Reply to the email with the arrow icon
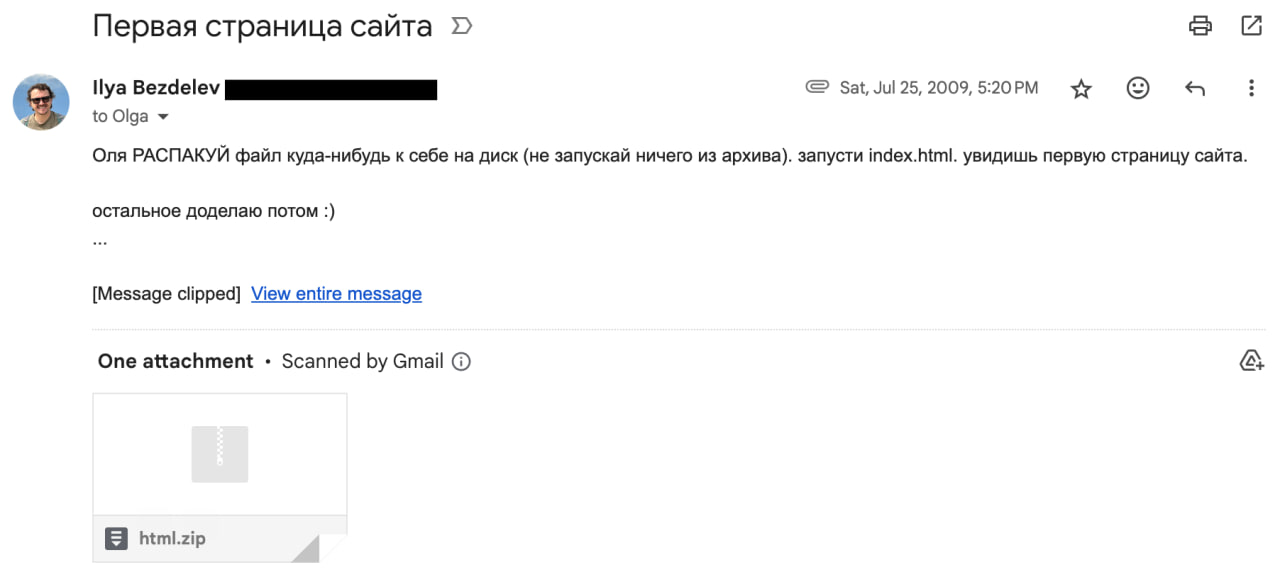Screen dimensions: 1280x577 point(1194,88)
